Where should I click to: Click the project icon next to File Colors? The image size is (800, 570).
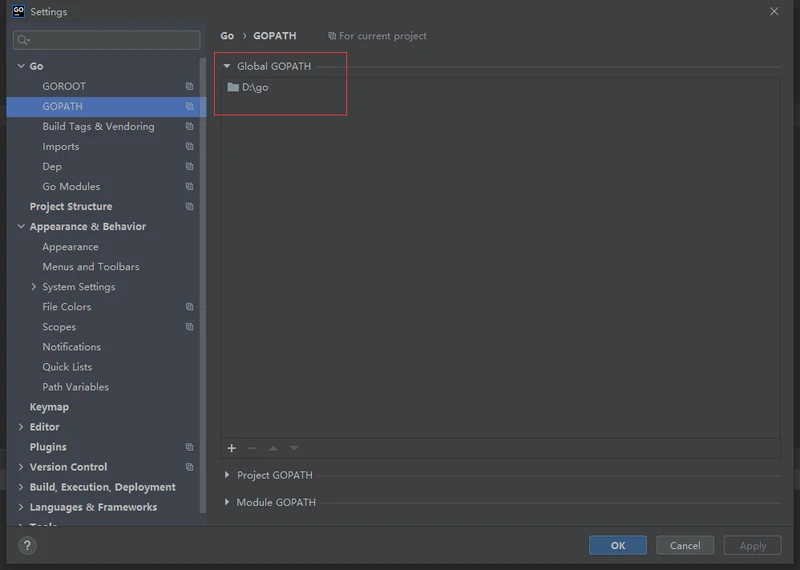click(x=189, y=307)
